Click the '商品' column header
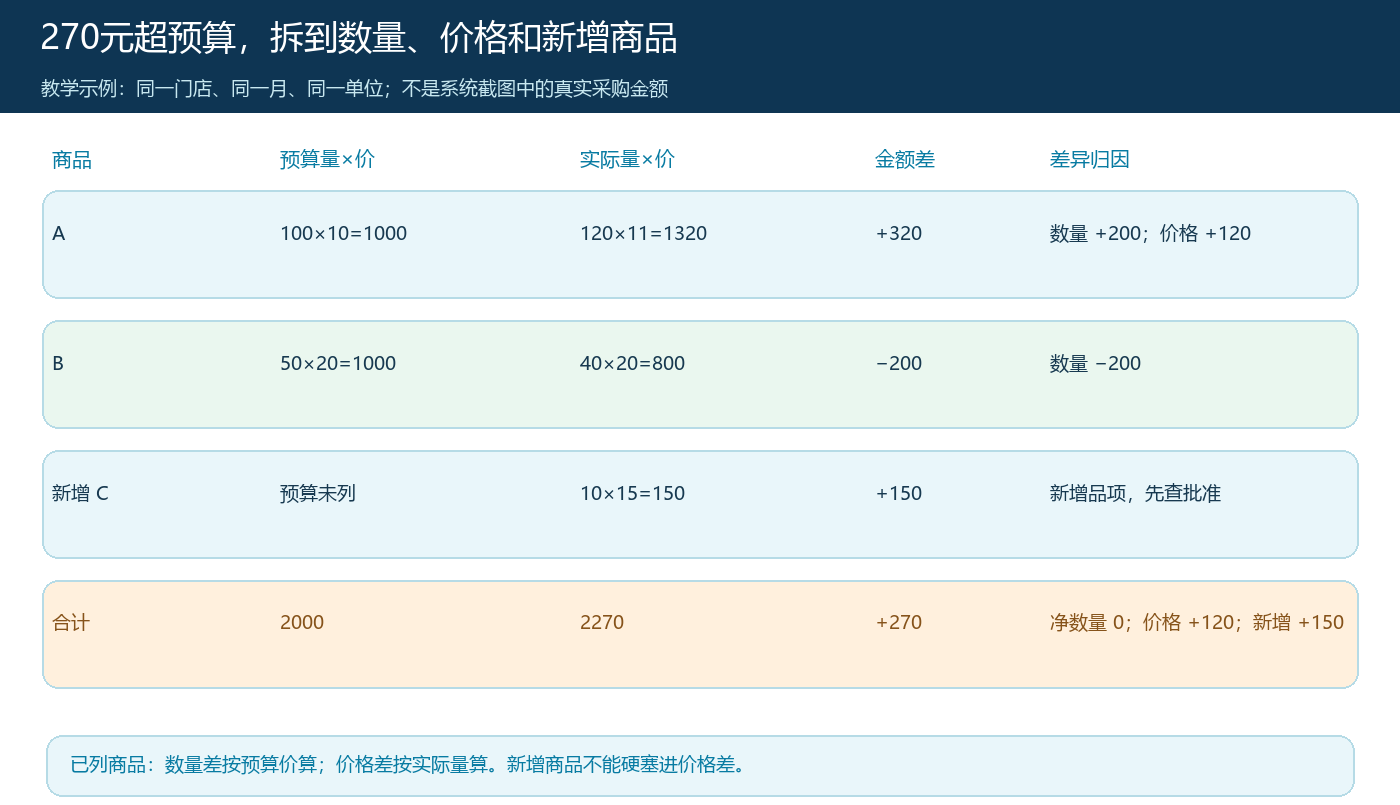Screen dimensions: 1400x805 [x=72, y=159]
